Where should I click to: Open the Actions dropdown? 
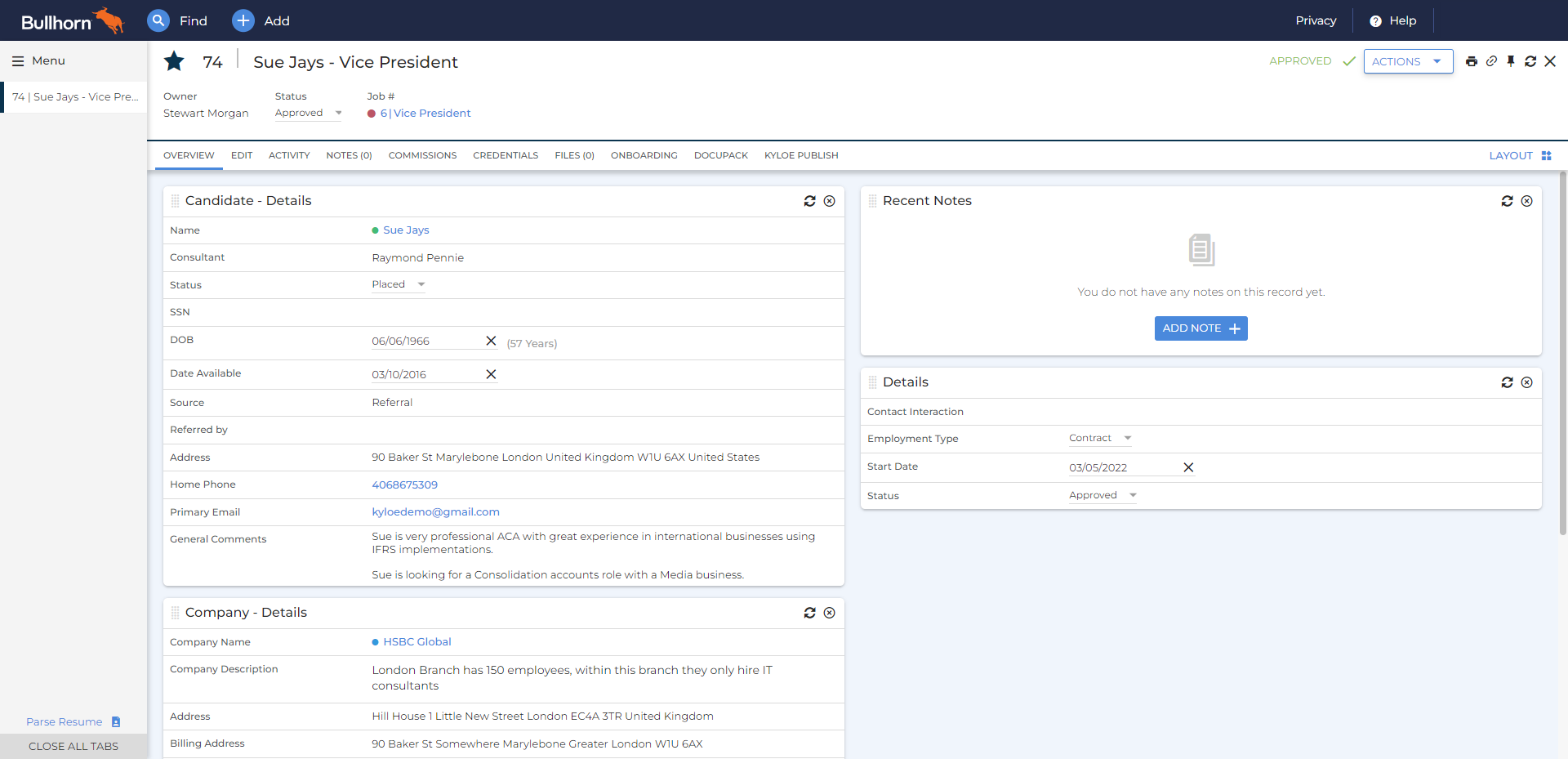tap(1408, 61)
